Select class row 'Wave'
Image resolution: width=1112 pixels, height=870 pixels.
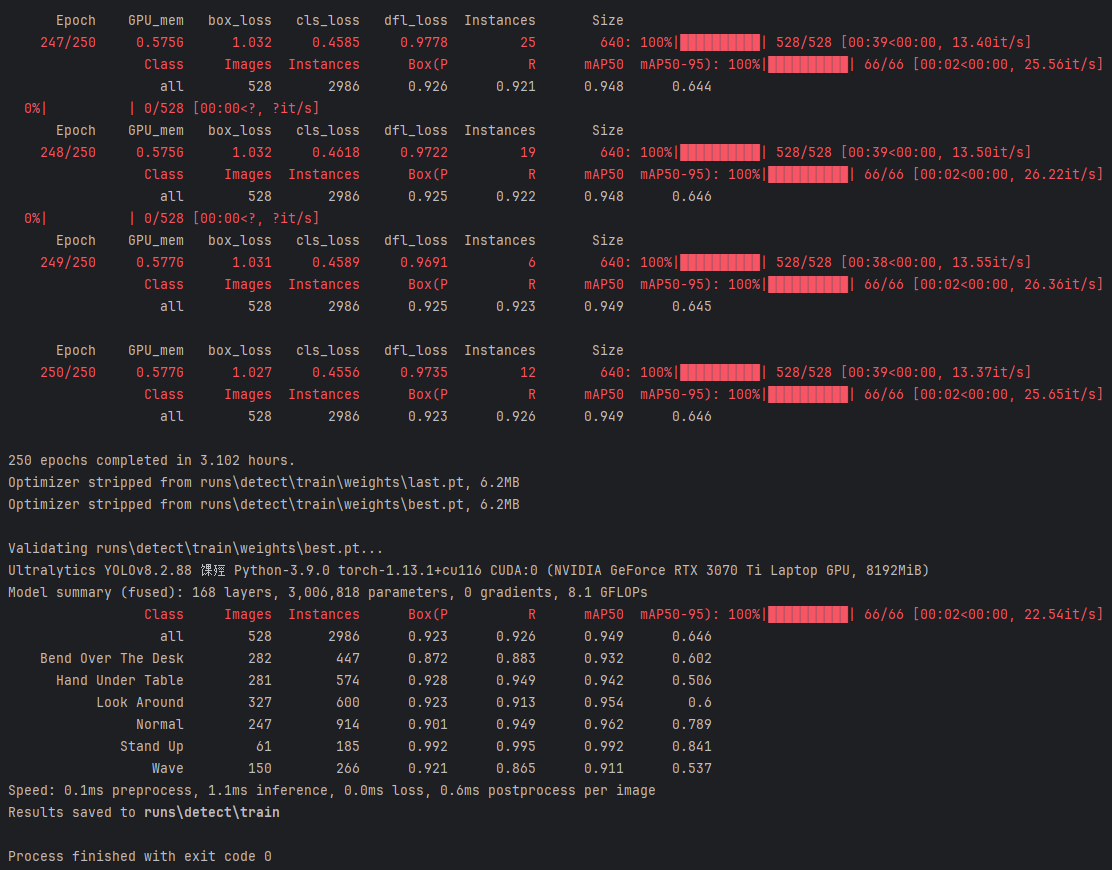click(x=432, y=768)
